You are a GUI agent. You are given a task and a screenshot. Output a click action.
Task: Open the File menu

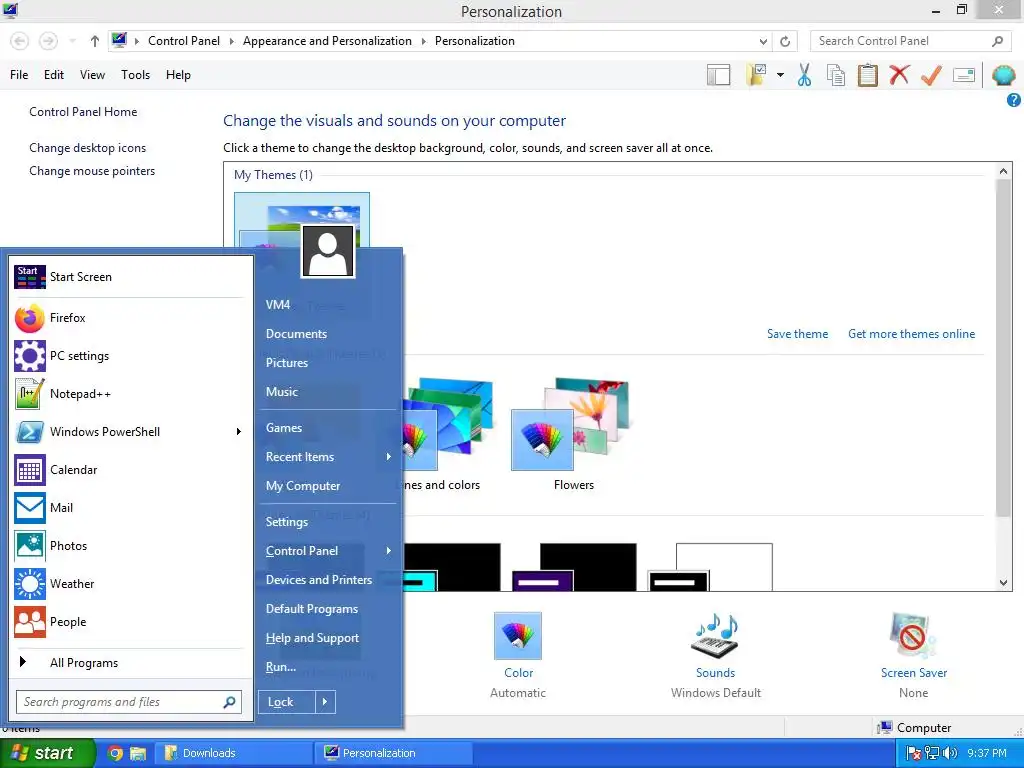[19, 75]
